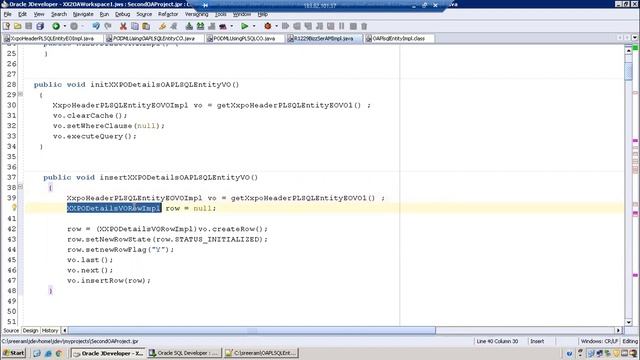Click the Make project toolbar icon
Viewport: 640px width, 360px height.
(x=189, y=26)
